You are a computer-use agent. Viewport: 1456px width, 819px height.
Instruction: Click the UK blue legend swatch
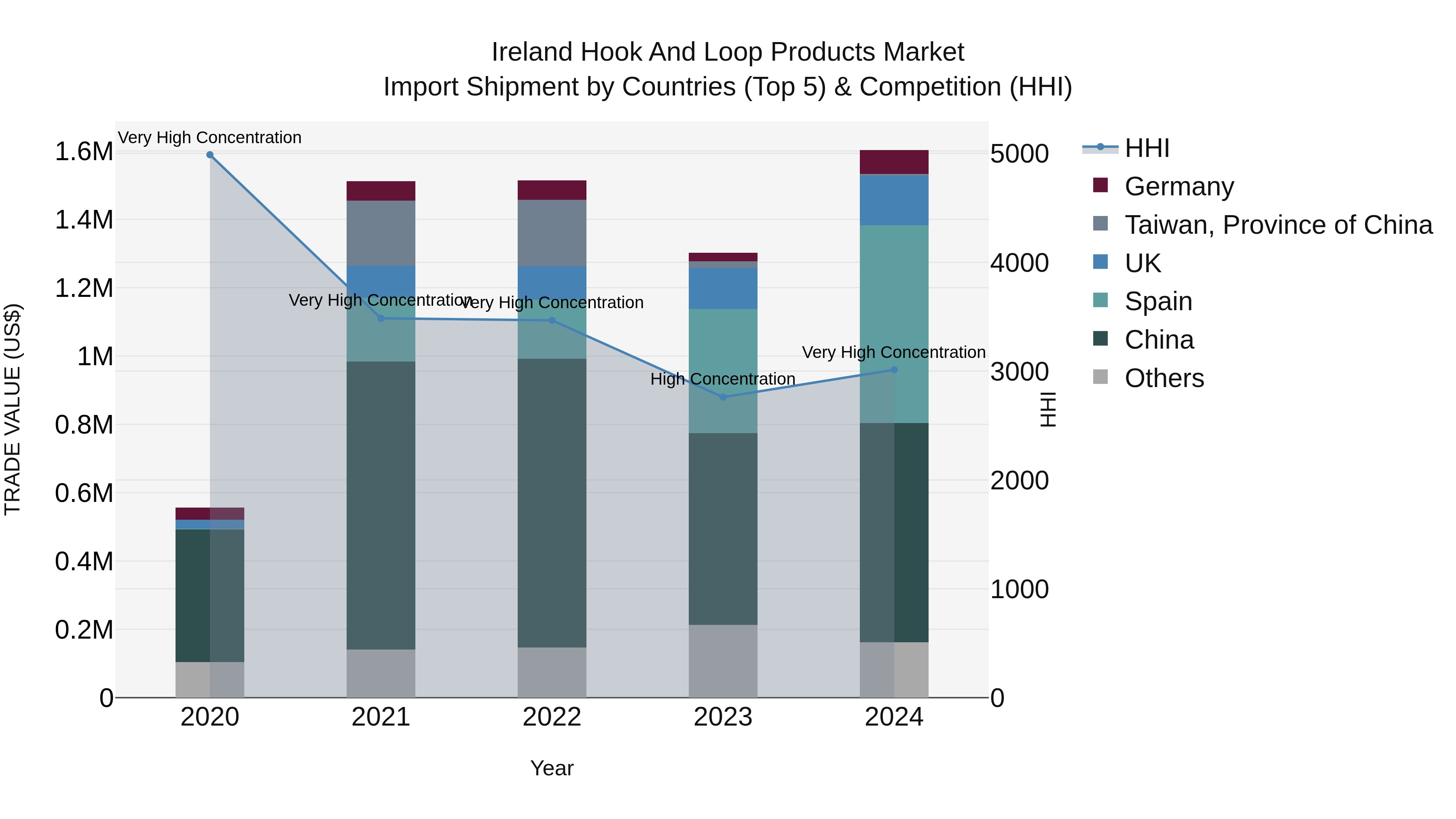point(1100,262)
